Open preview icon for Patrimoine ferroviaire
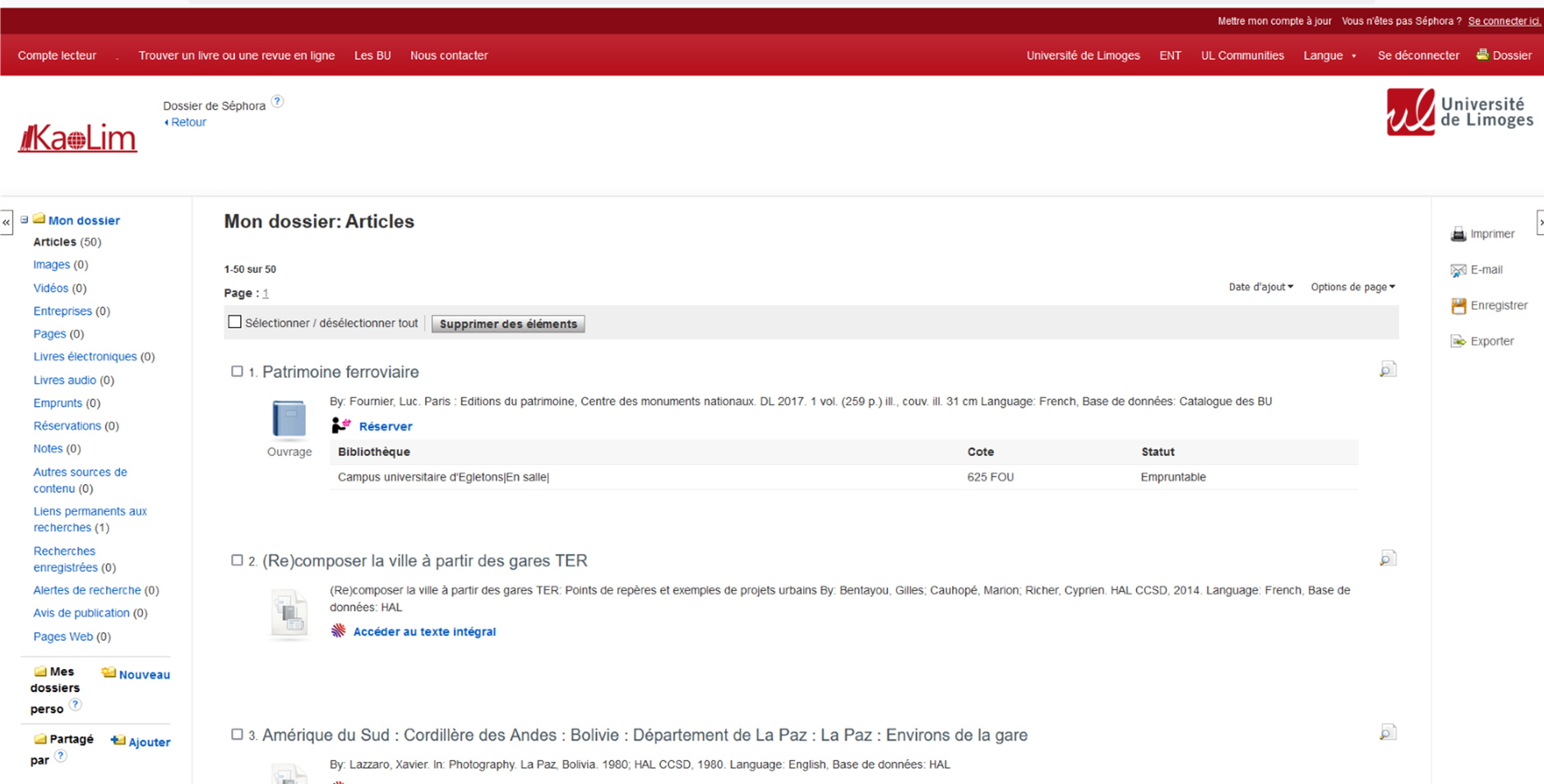Viewport: 1544px width, 784px height. click(1387, 370)
